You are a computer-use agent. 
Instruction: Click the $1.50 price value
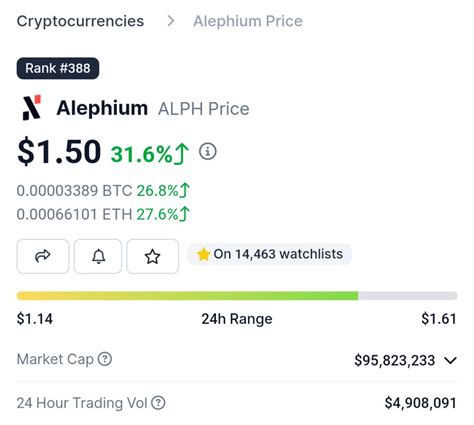[x=59, y=152]
